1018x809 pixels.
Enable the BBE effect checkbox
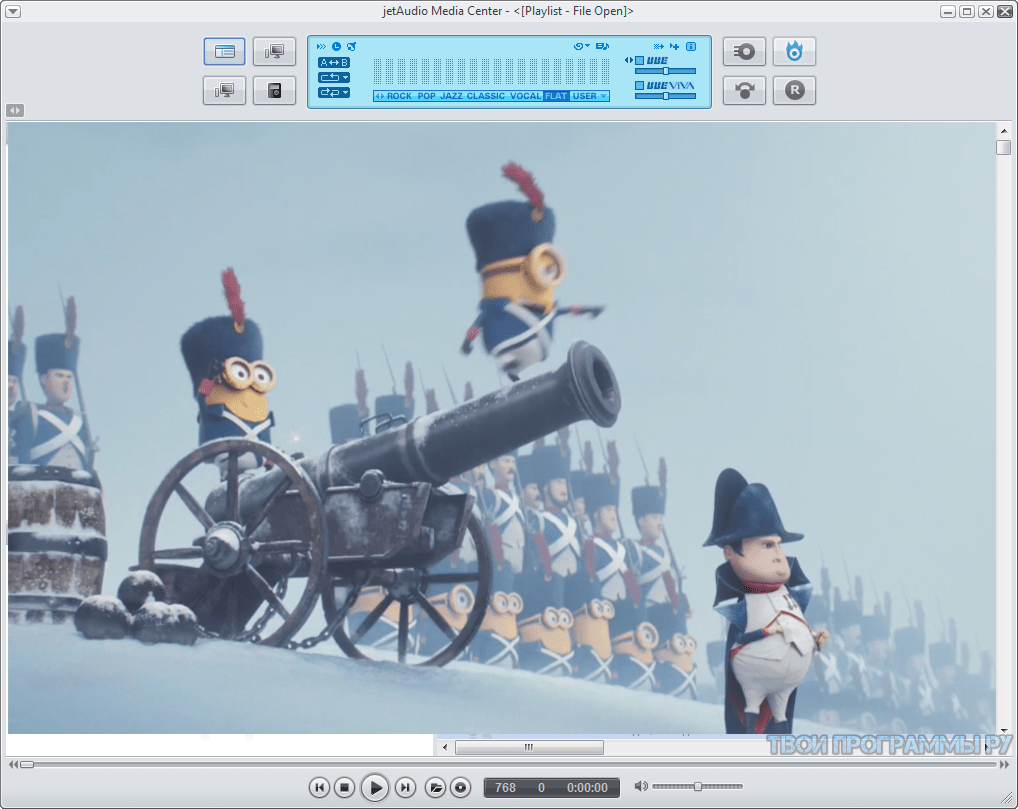tap(639, 60)
